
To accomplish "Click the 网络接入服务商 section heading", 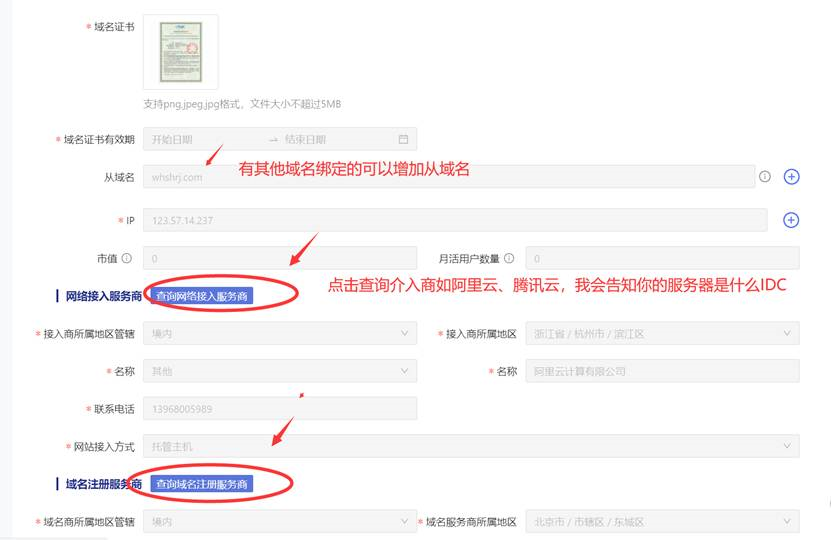I will coord(103,296).
